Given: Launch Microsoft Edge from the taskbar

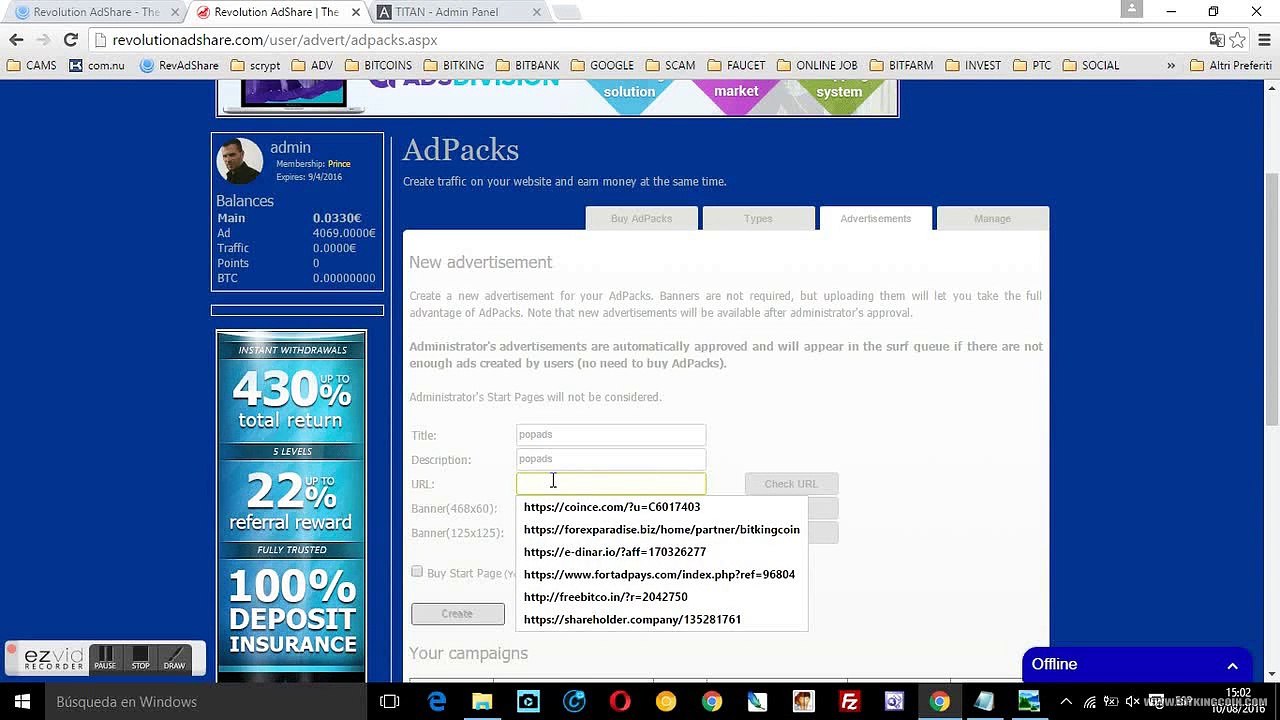Looking at the screenshot, I should click(437, 701).
